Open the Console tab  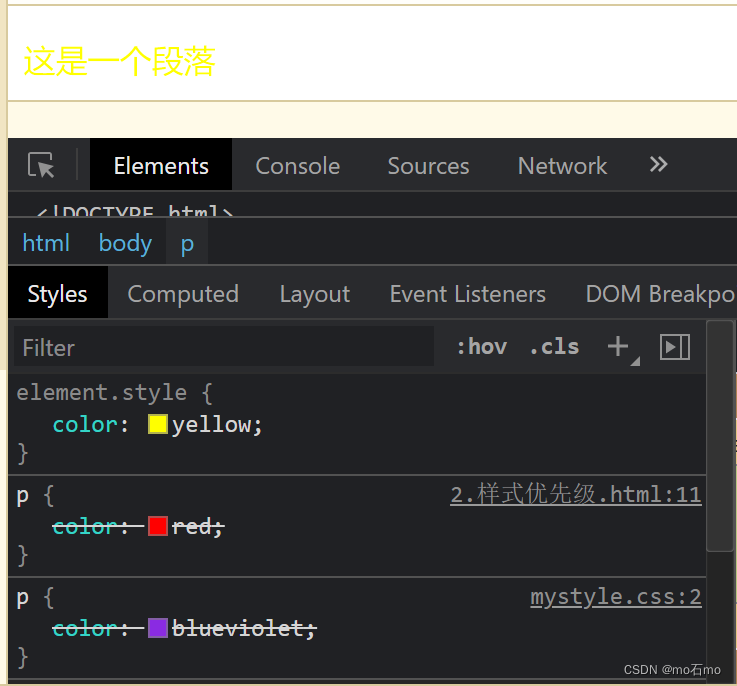pos(298,166)
